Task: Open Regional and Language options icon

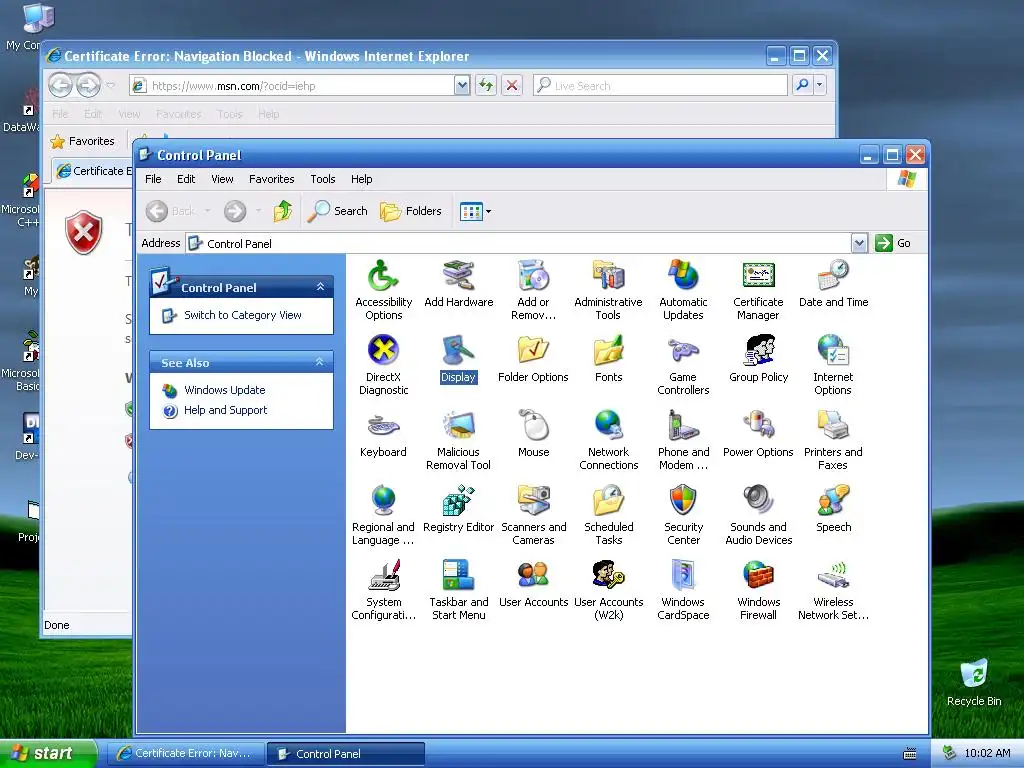Action: coord(383,515)
